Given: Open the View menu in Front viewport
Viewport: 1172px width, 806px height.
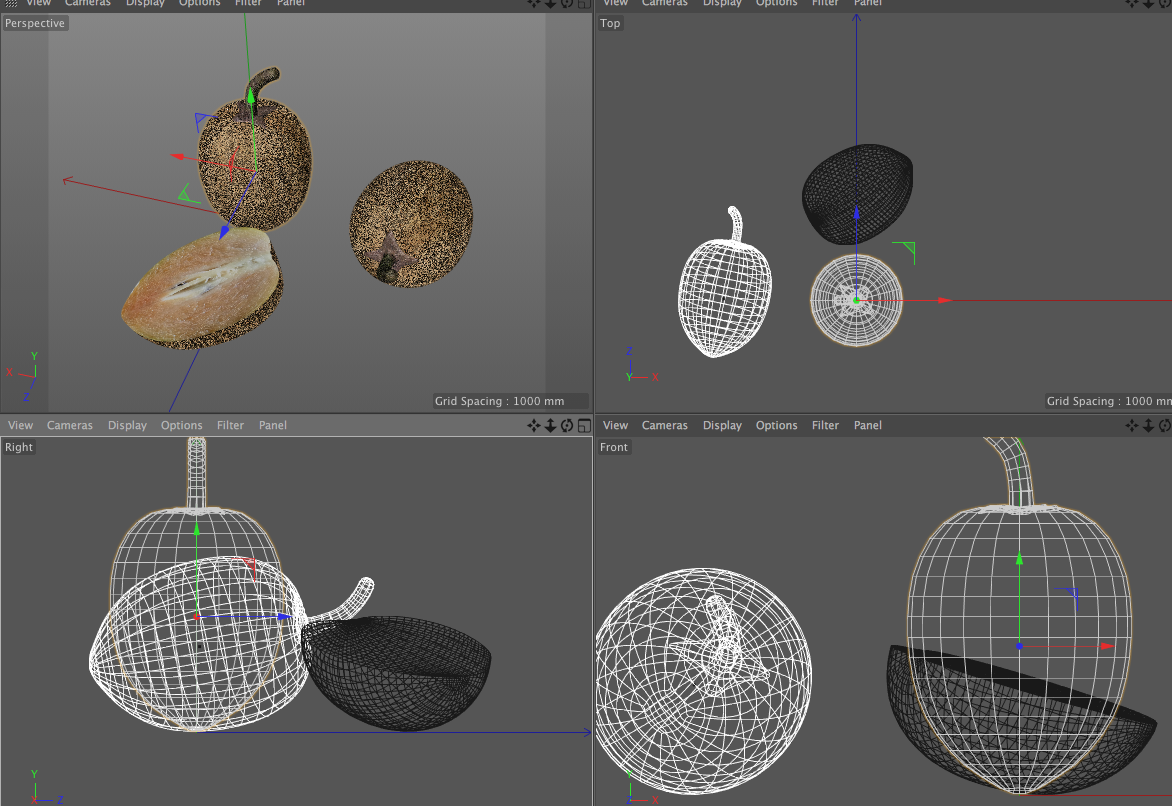Looking at the screenshot, I should (616, 425).
